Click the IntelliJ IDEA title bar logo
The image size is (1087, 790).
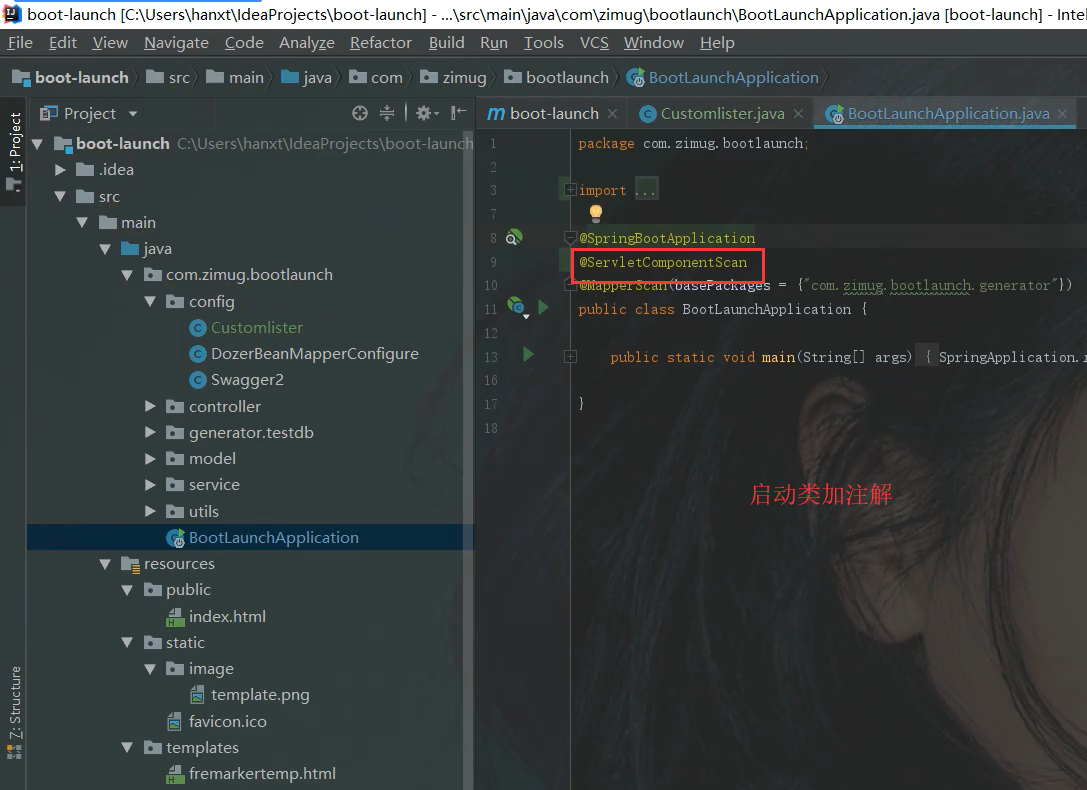click(x=12, y=13)
